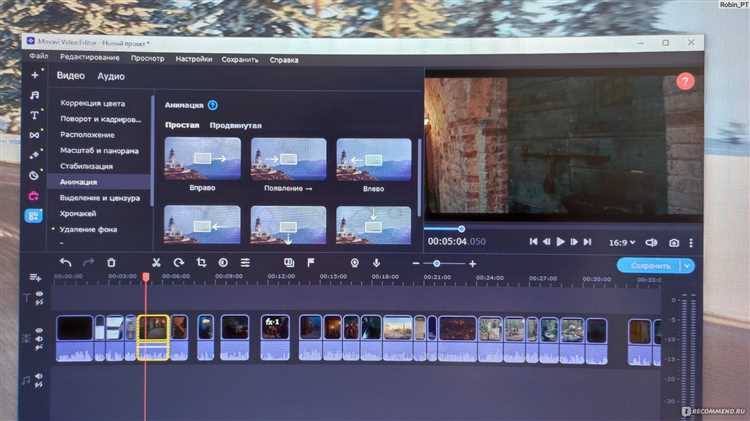
Task: Open the music note sounds panel in sidebar
Action: (x=34, y=95)
